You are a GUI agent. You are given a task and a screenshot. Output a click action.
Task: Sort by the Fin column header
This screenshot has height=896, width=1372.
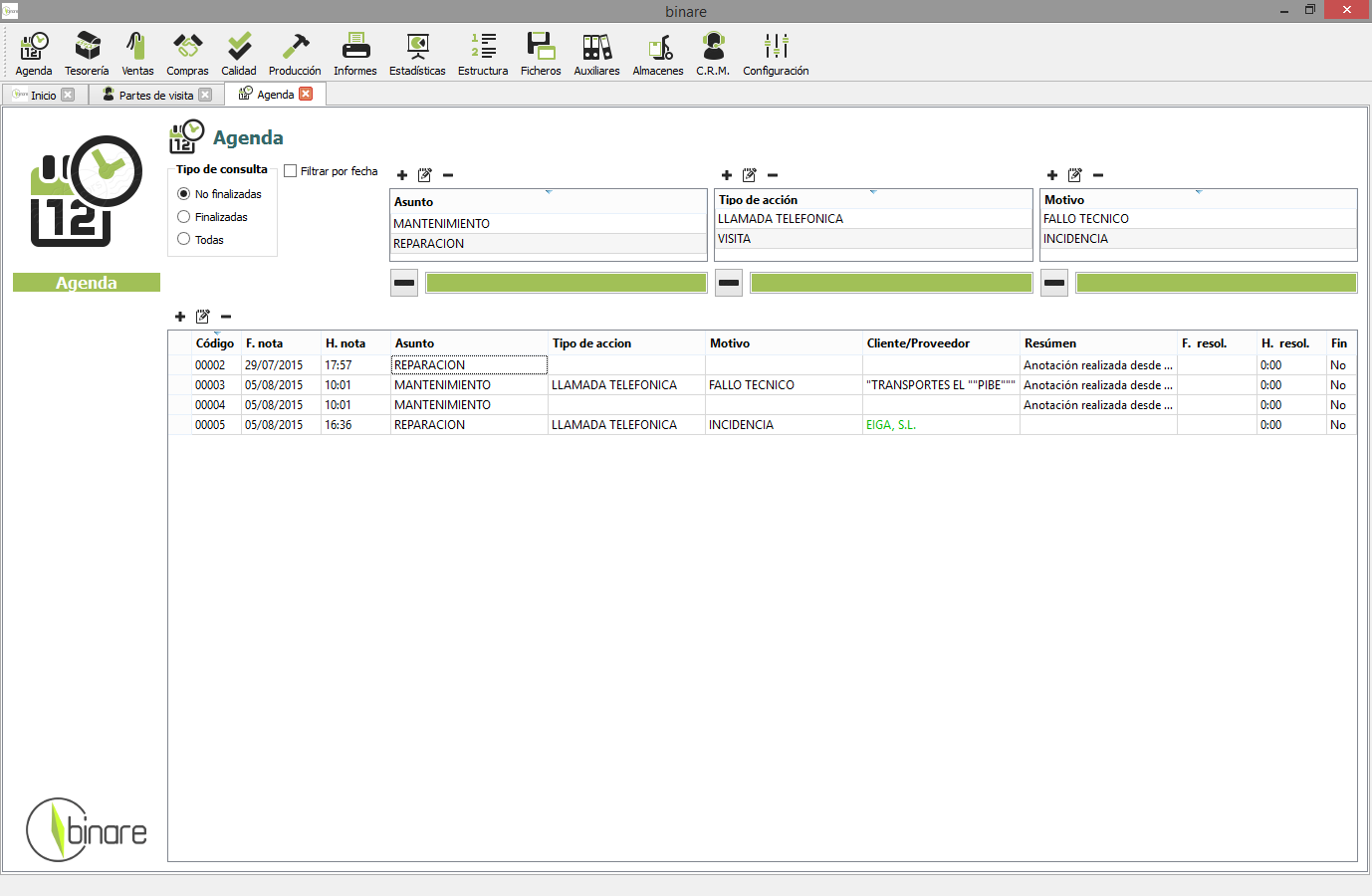[x=1341, y=343]
